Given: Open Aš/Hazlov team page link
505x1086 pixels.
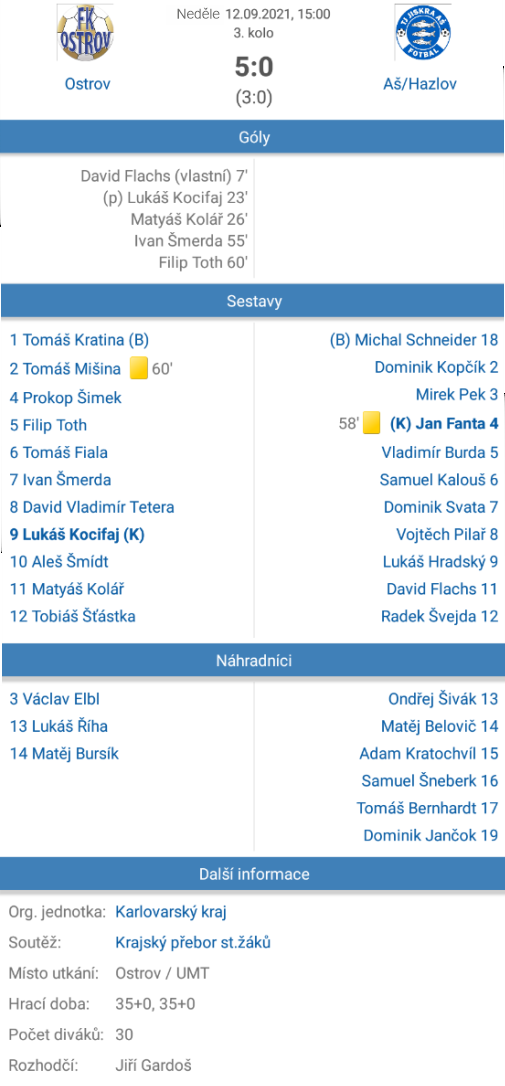Looking at the screenshot, I should tap(420, 84).
